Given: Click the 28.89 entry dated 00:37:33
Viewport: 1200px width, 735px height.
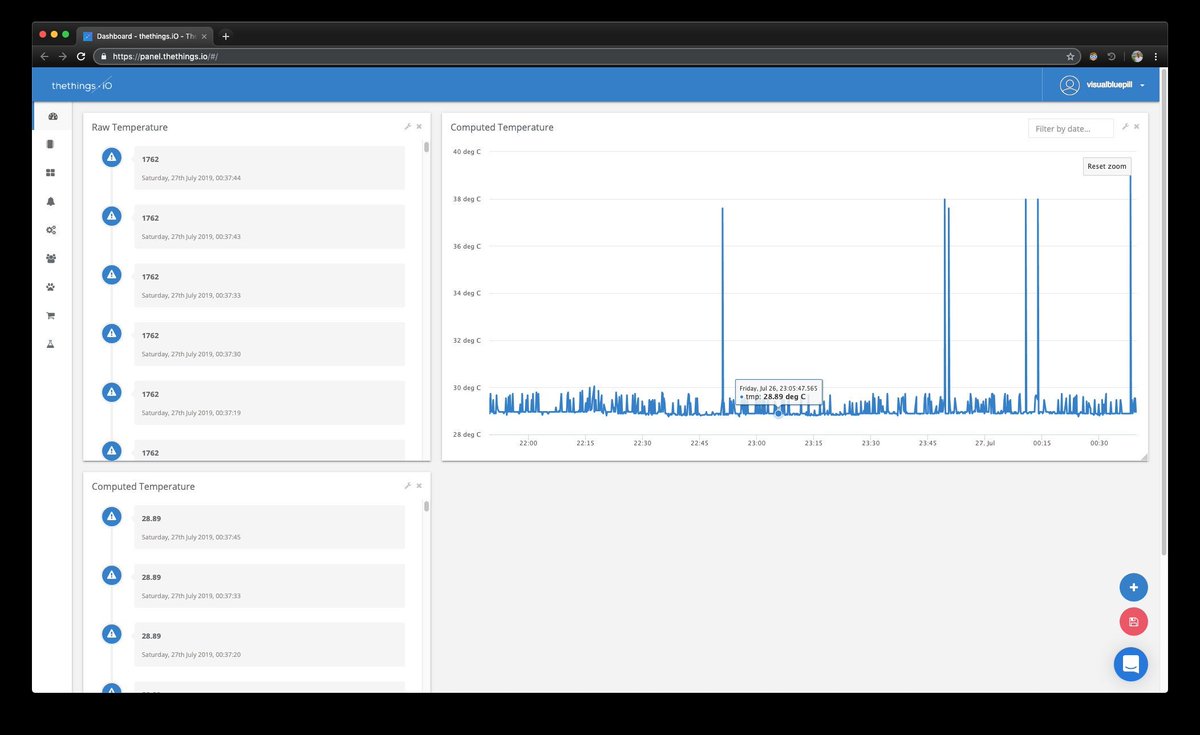Looking at the screenshot, I should coord(270,585).
